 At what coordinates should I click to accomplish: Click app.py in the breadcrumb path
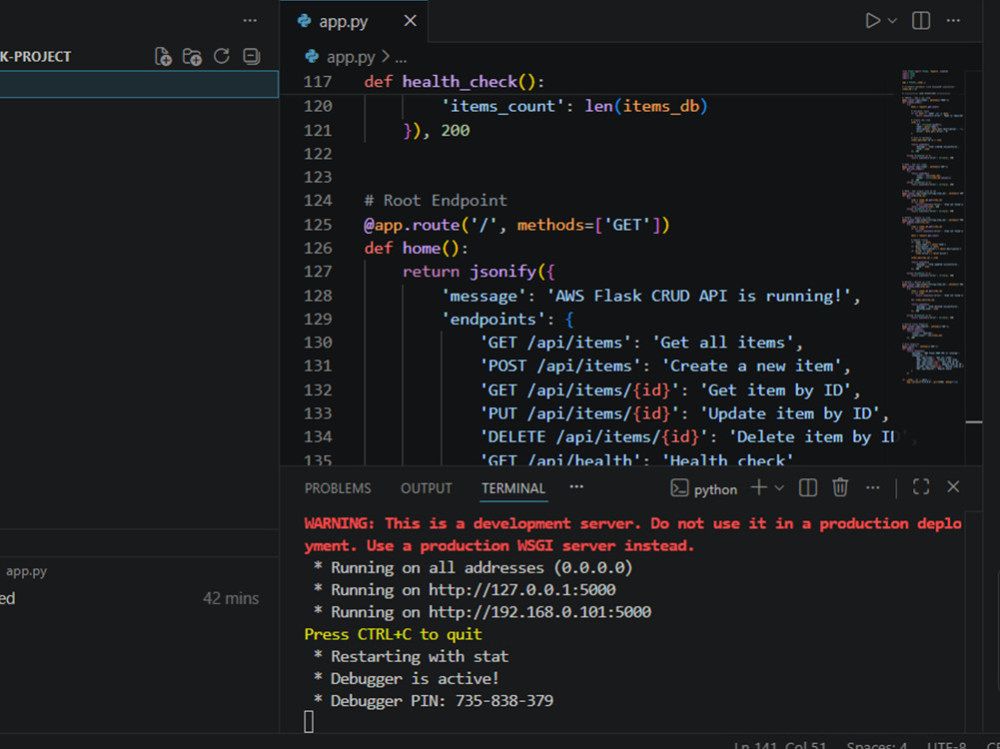(351, 57)
